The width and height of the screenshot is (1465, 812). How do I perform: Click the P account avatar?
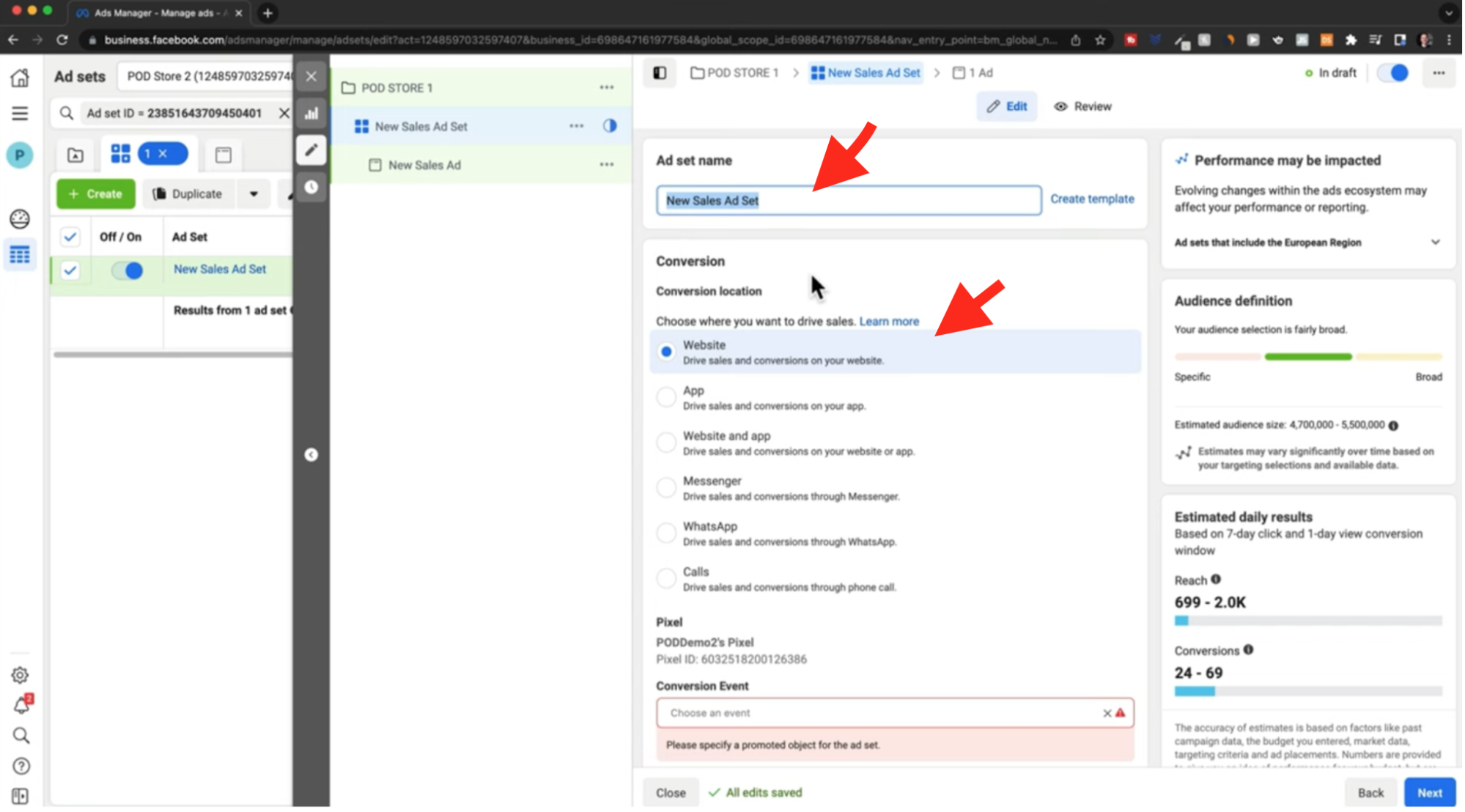pyautogui.click(x=20, y=155)
